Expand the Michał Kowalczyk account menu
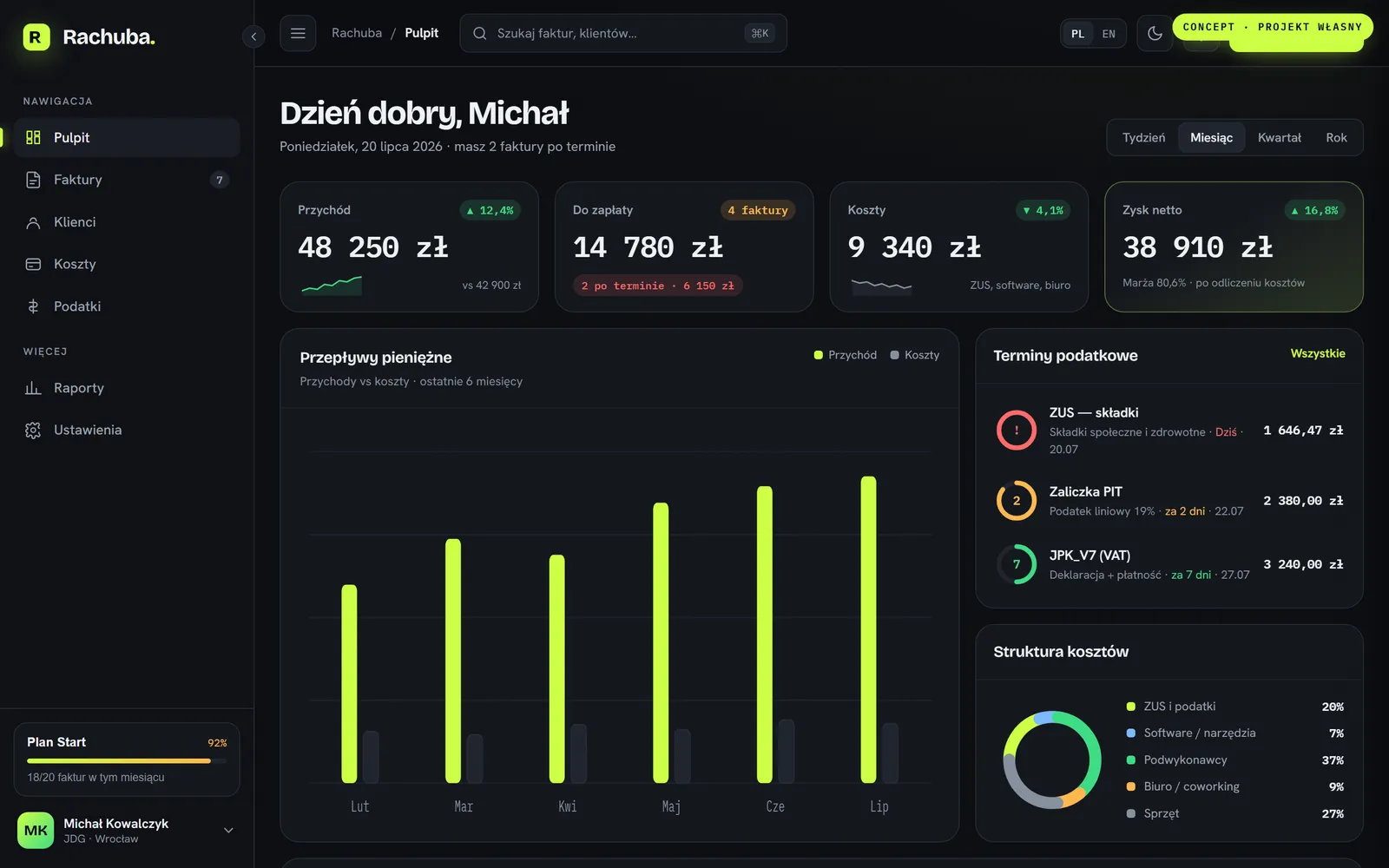 tap(228, 830)
